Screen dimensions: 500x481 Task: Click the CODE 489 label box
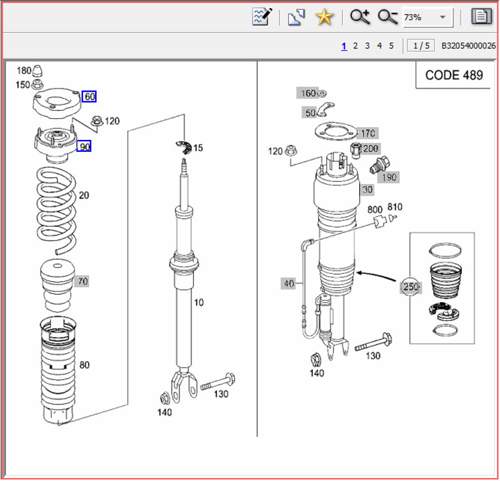pos(454,75)
